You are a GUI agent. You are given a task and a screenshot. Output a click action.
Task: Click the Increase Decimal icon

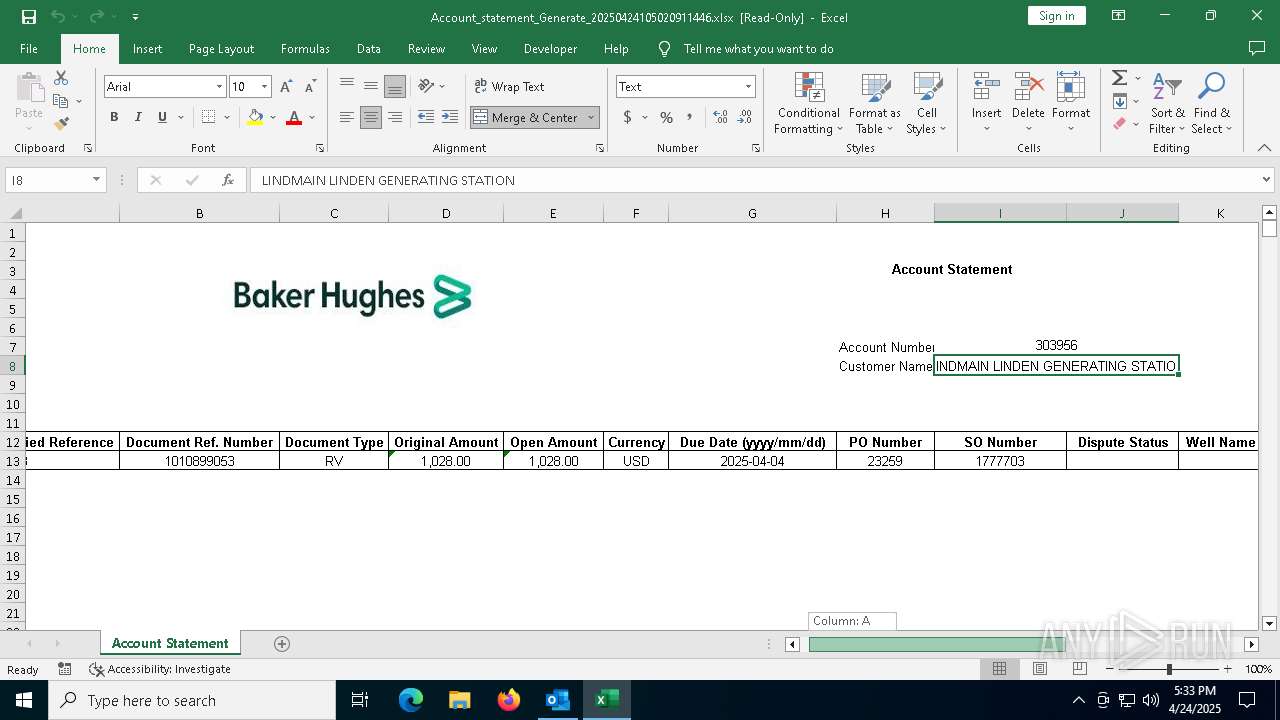[x=720, y=117]
